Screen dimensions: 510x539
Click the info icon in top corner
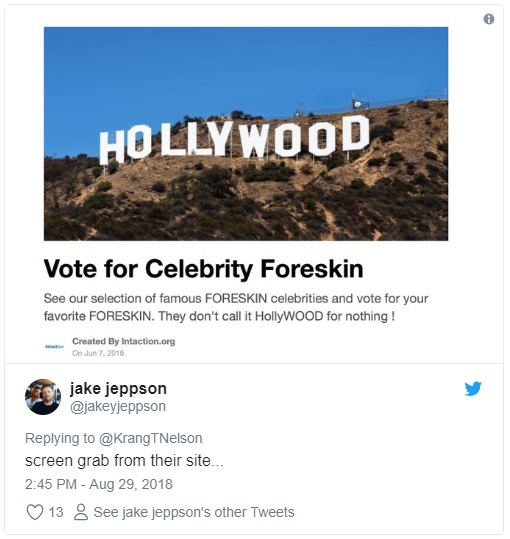coord(489,19)
